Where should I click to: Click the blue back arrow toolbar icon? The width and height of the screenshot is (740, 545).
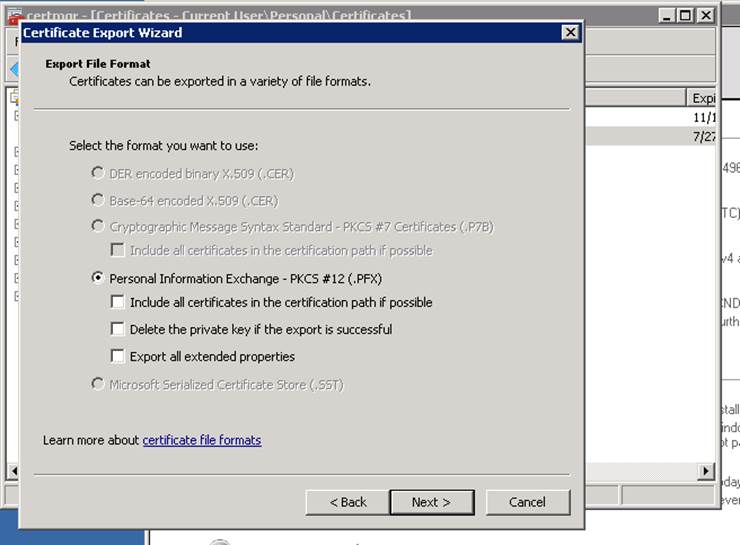click(13, 69)
